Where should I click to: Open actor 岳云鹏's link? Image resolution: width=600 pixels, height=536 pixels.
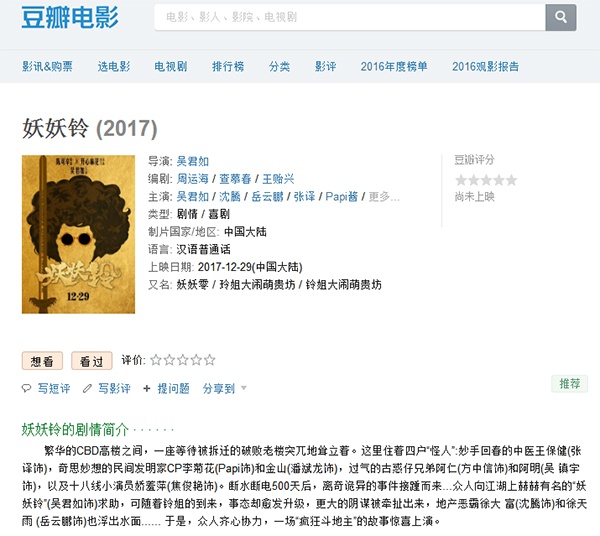(267, 197)
